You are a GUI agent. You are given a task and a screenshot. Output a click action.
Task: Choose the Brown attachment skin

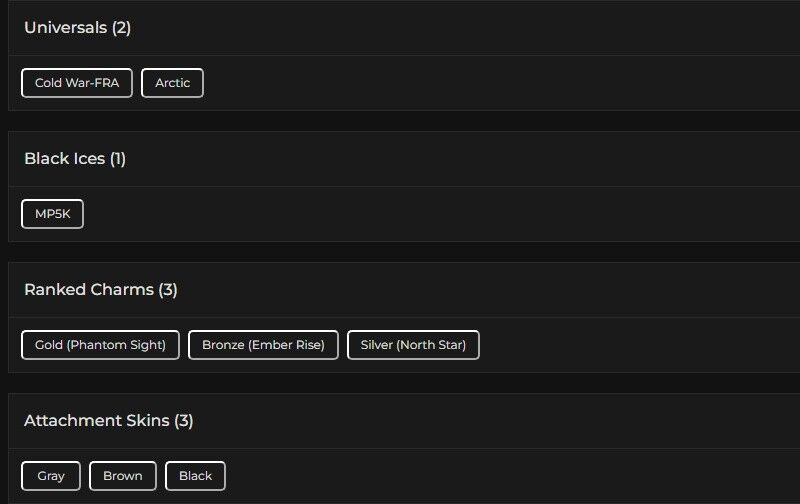coord(123,476)
